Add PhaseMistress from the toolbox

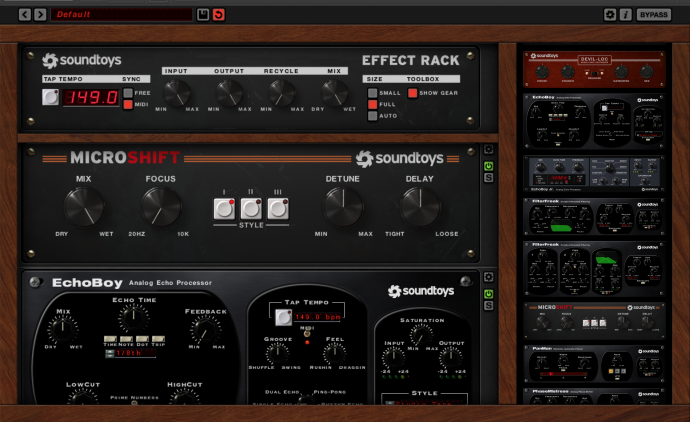[x=594, y=396]
